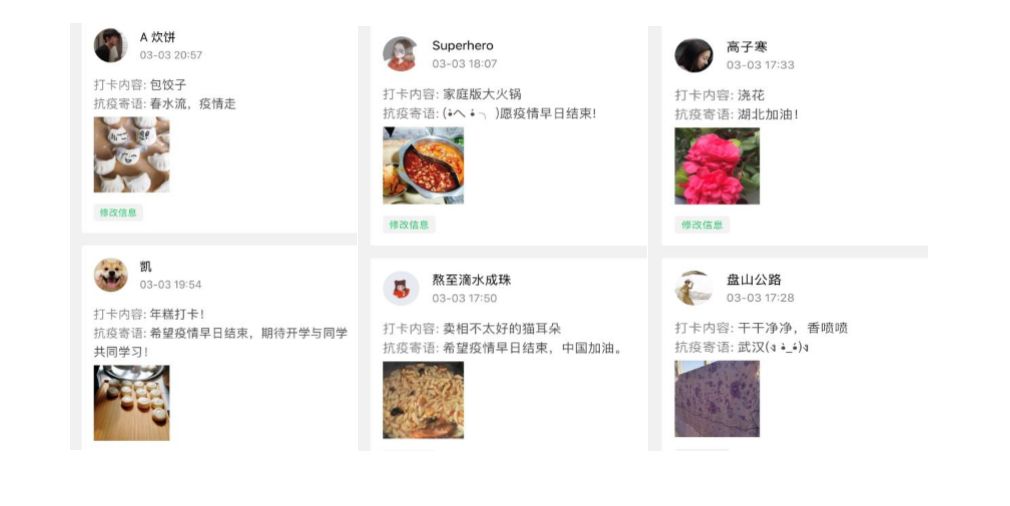Click A 炊饼's profile avatar
Screen dimensions: 1010x506
tap(111, 45)
